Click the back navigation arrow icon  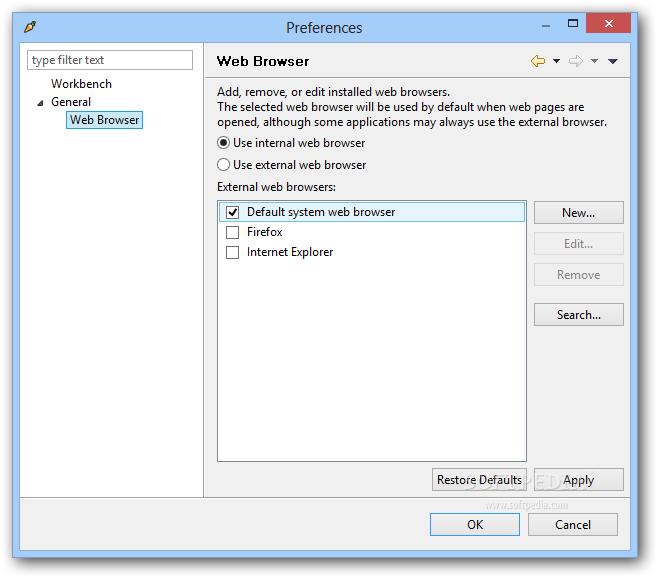pos(538,61)
